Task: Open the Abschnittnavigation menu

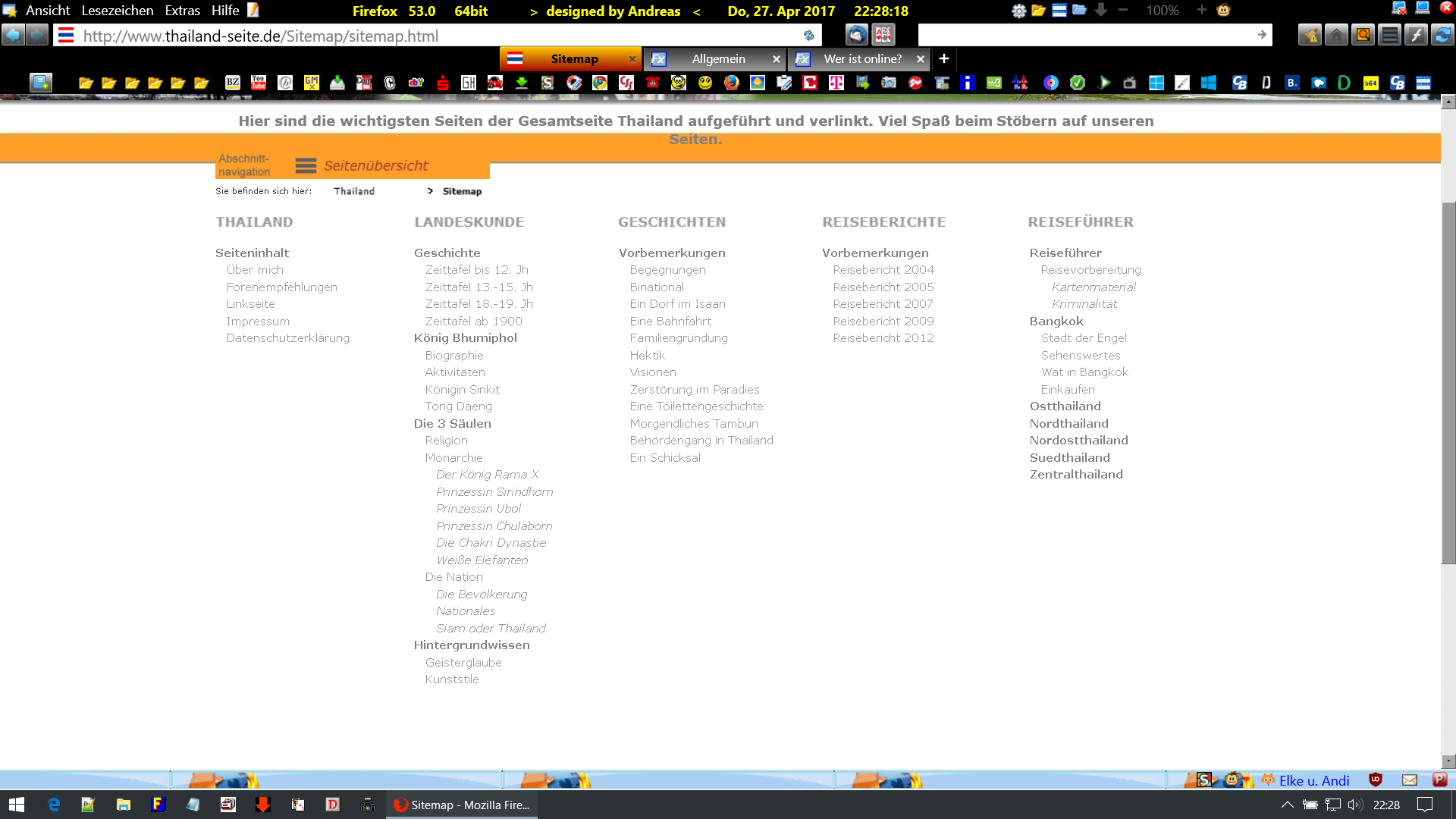Action: [x=244, y=165]
